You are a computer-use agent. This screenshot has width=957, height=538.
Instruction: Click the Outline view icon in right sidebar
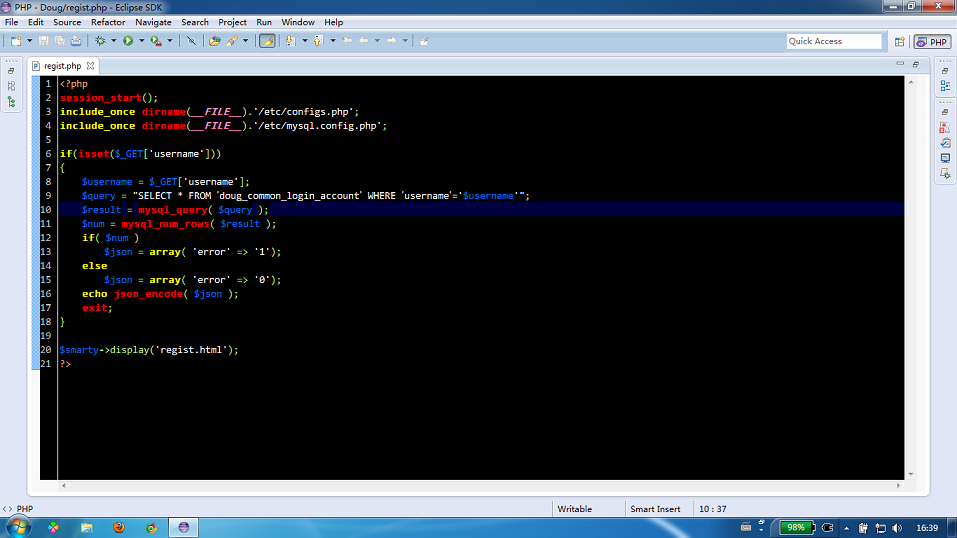[x=945, y=86]
